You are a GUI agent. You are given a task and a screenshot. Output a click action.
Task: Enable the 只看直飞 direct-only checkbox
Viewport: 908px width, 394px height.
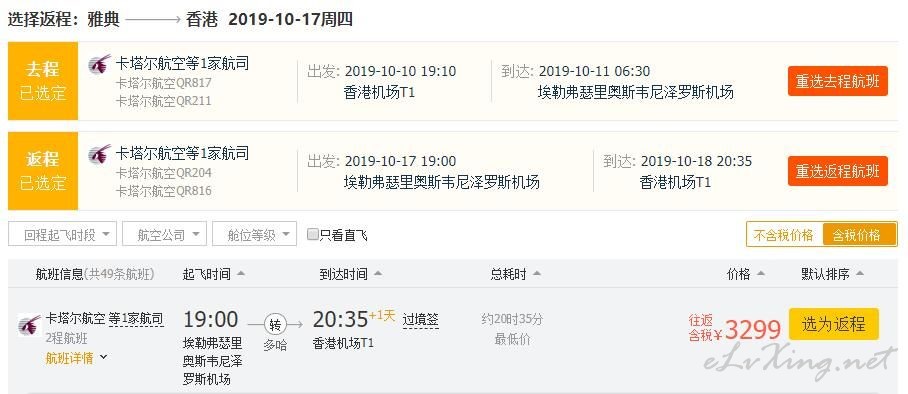point(313,235)
